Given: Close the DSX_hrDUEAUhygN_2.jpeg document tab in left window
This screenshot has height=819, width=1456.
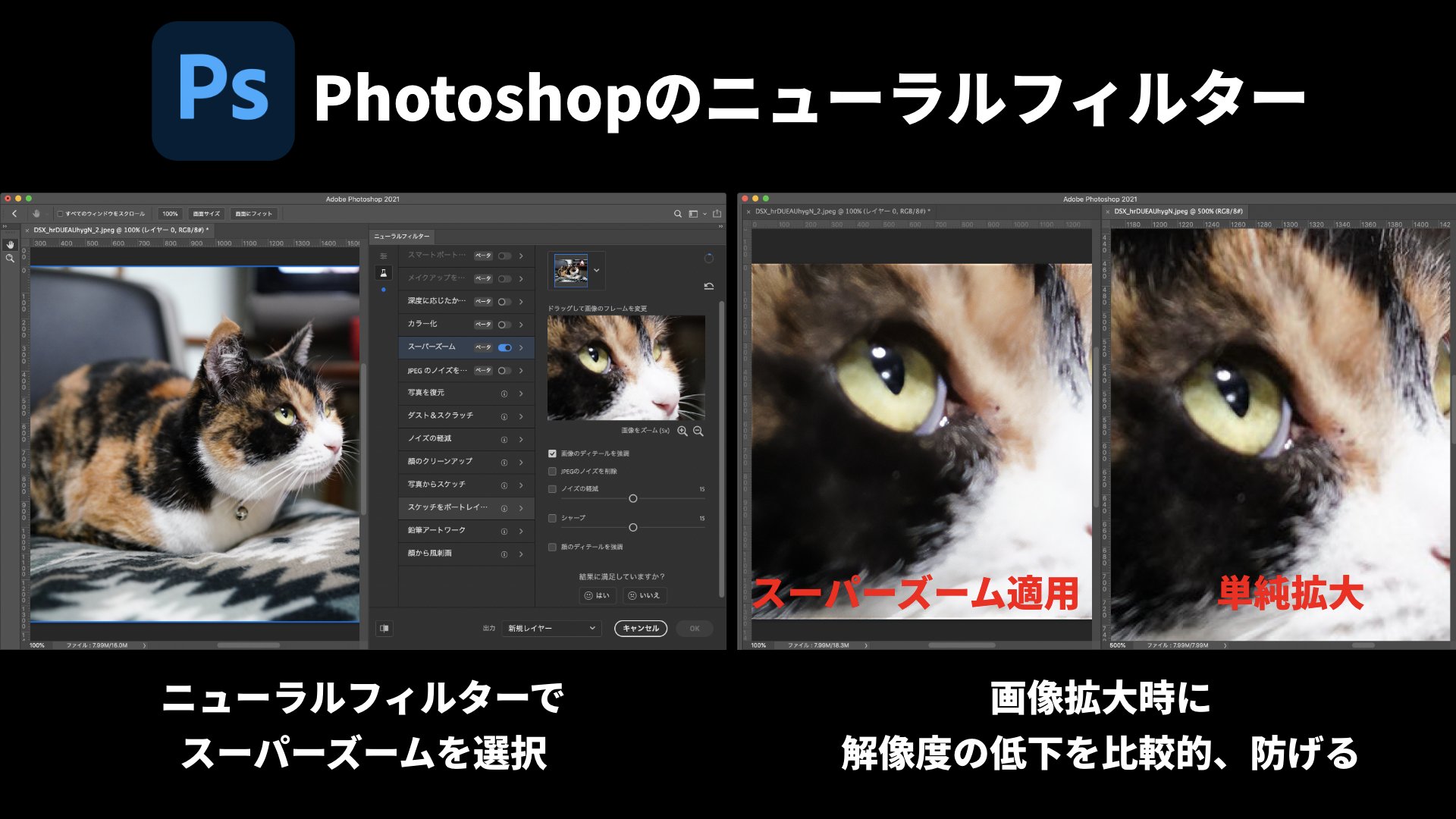Looking at the screenshot, I should coord(27,230).
